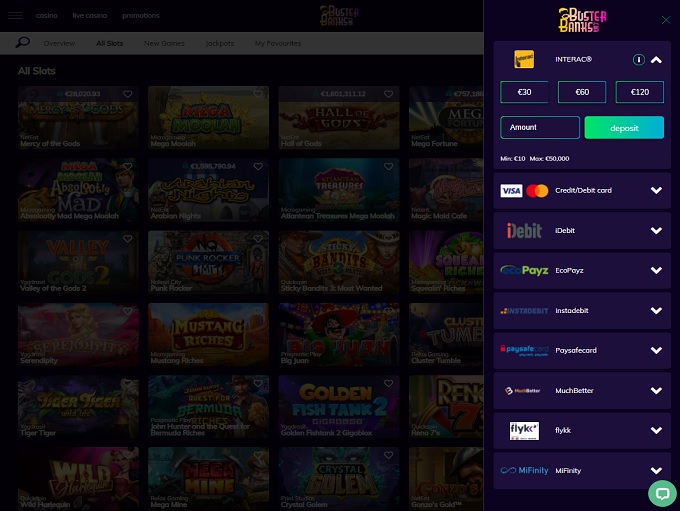The height and width of the screenshot is (511, 680).
Task: Open Mega Mine game thumbnail
Action: coord(208,478)
